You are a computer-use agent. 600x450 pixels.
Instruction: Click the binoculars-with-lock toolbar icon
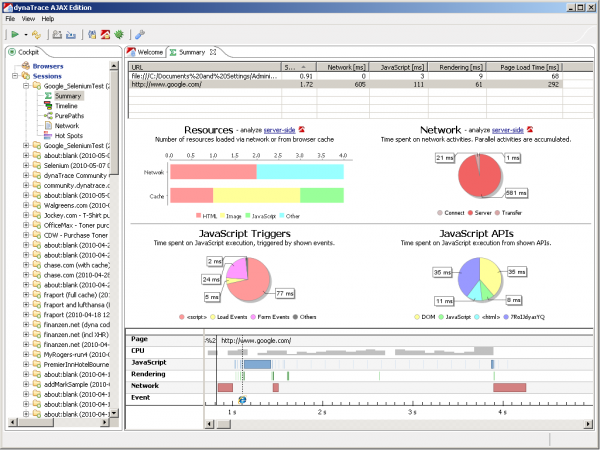[x=92, y=35]
